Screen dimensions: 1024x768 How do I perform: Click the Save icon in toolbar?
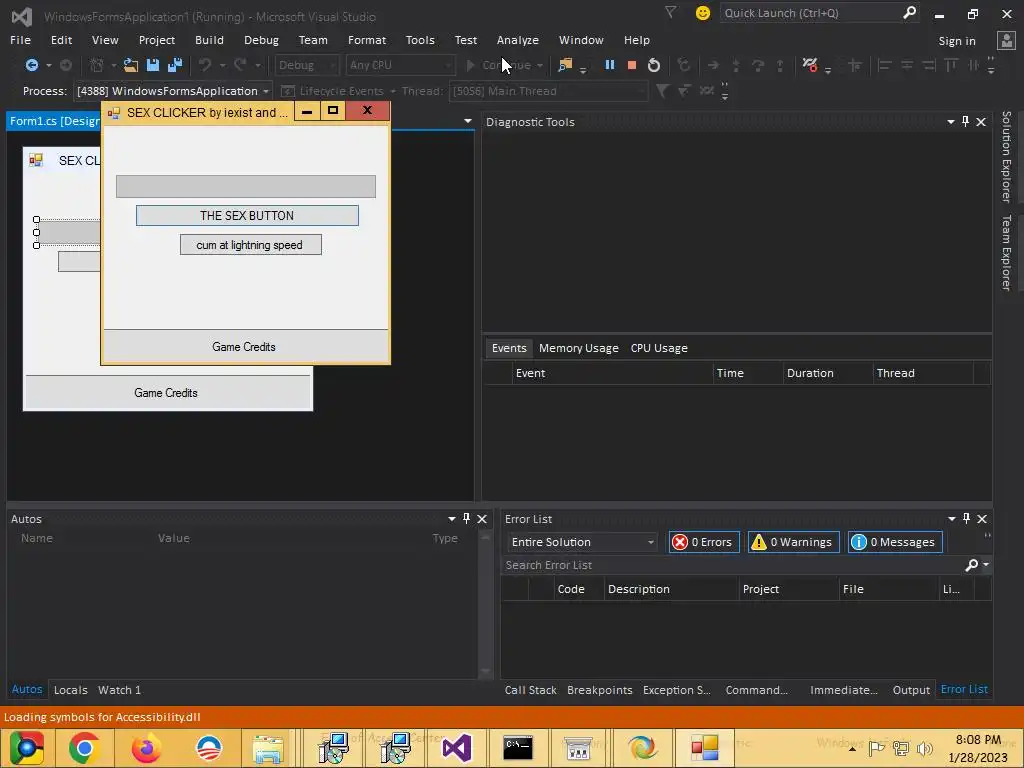click(153, 65)
